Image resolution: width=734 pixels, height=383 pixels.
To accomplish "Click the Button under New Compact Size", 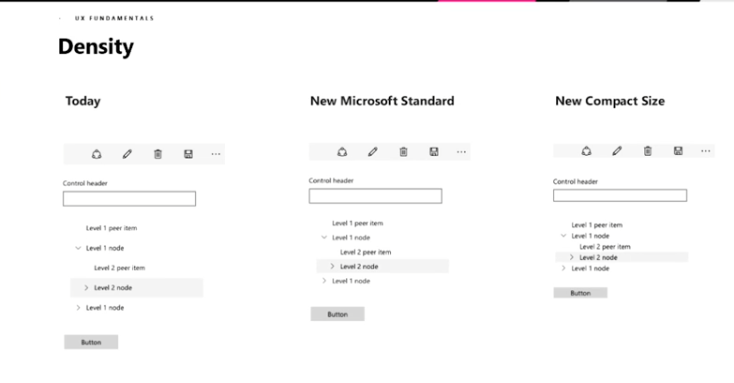I will [x=580, y=293].
